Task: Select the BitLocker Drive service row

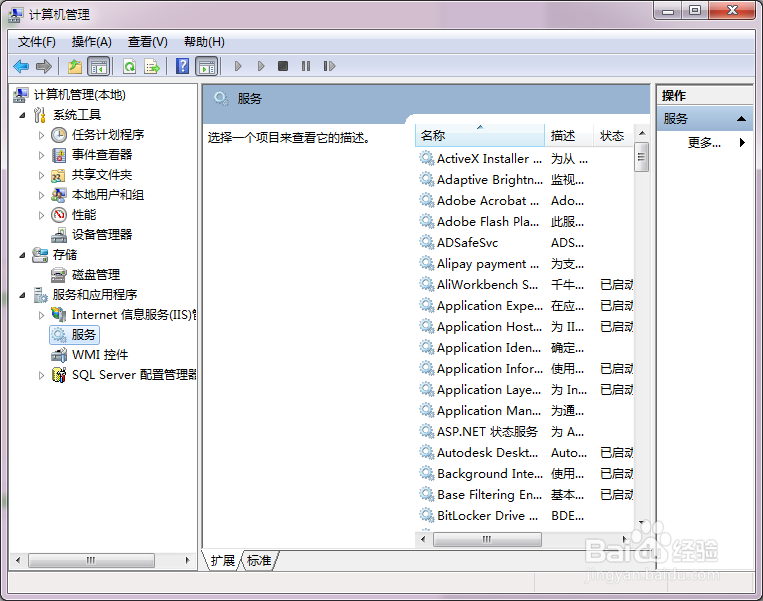Action: pos(525,515)
